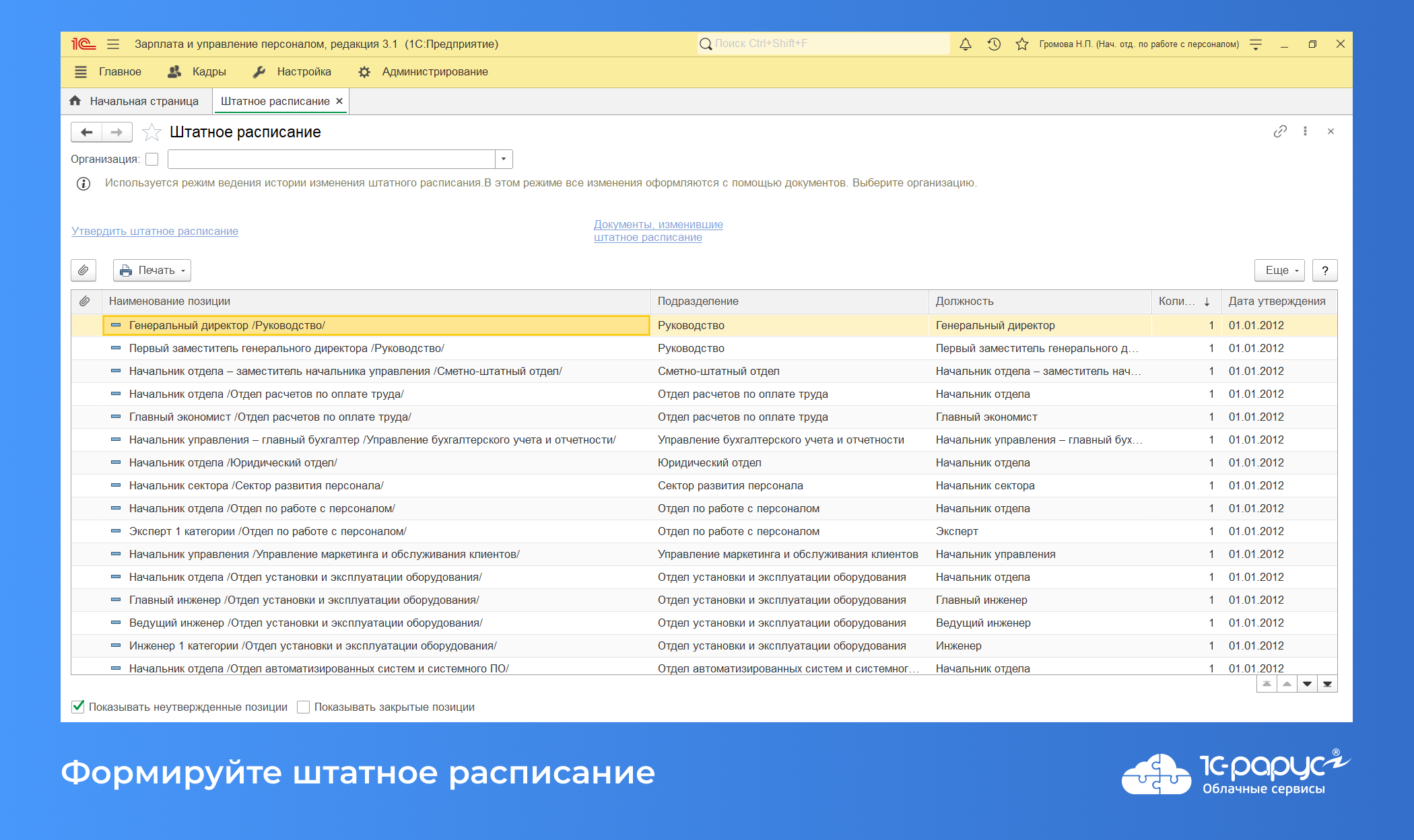Open the Кадры menu
The height and width of the screenshot is (840, 1414).
tap(209, 71)
